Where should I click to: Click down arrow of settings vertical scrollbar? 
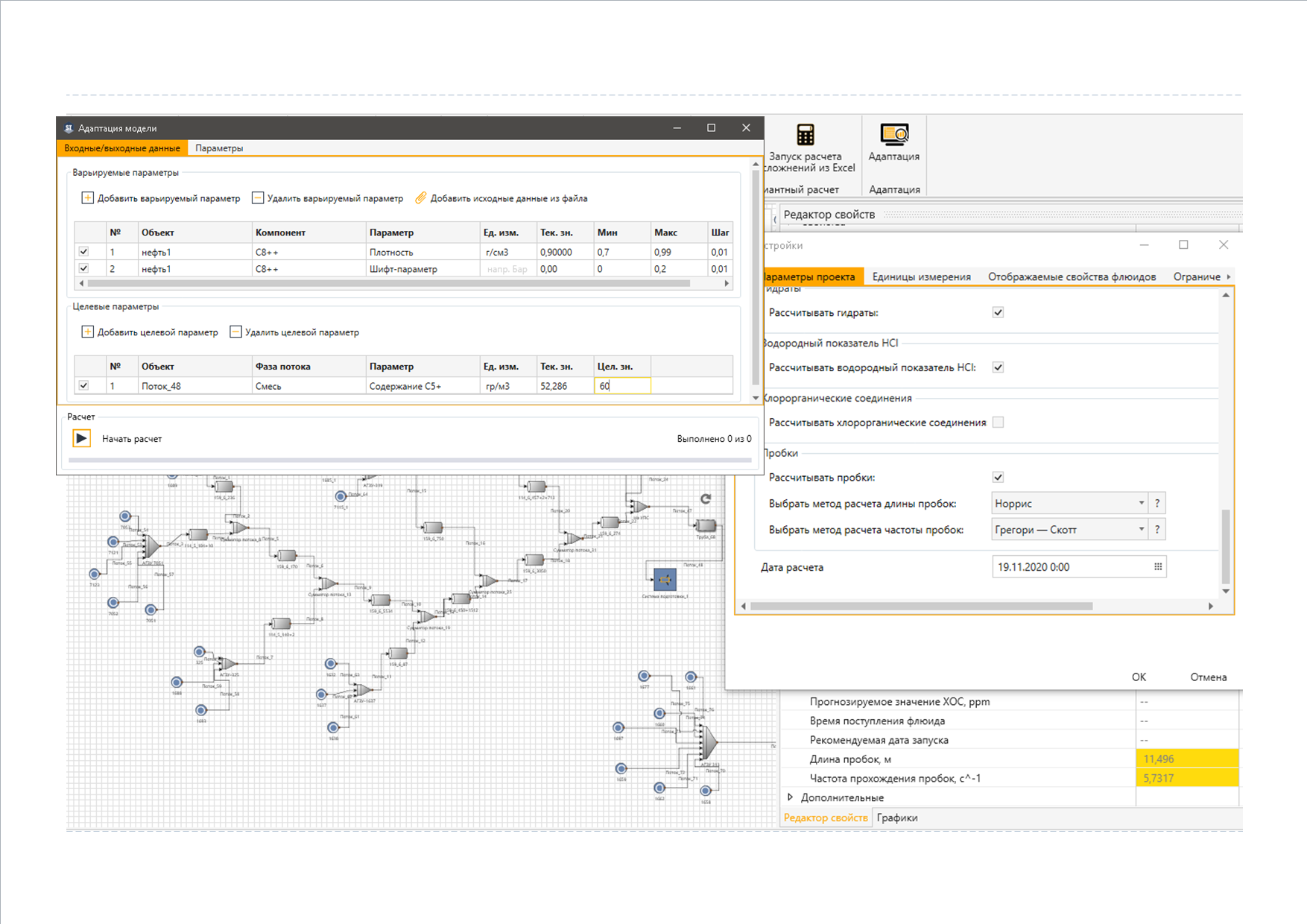point(1226,591)
